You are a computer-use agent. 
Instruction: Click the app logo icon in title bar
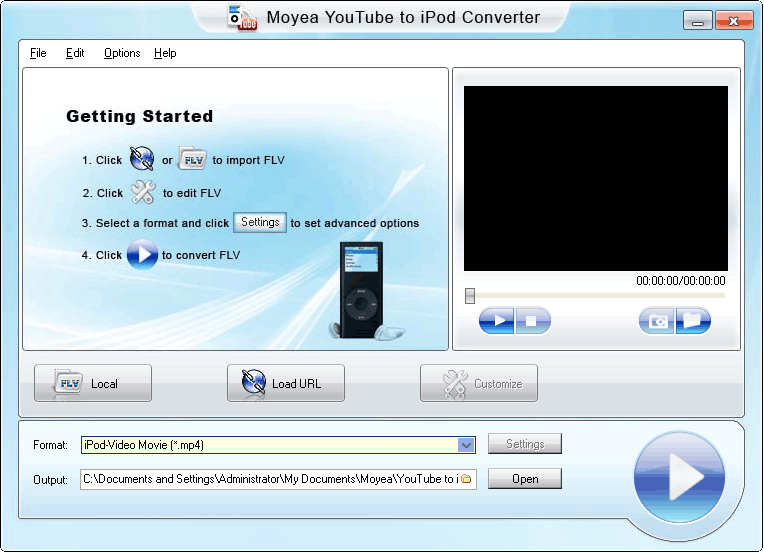pos(242,18)
